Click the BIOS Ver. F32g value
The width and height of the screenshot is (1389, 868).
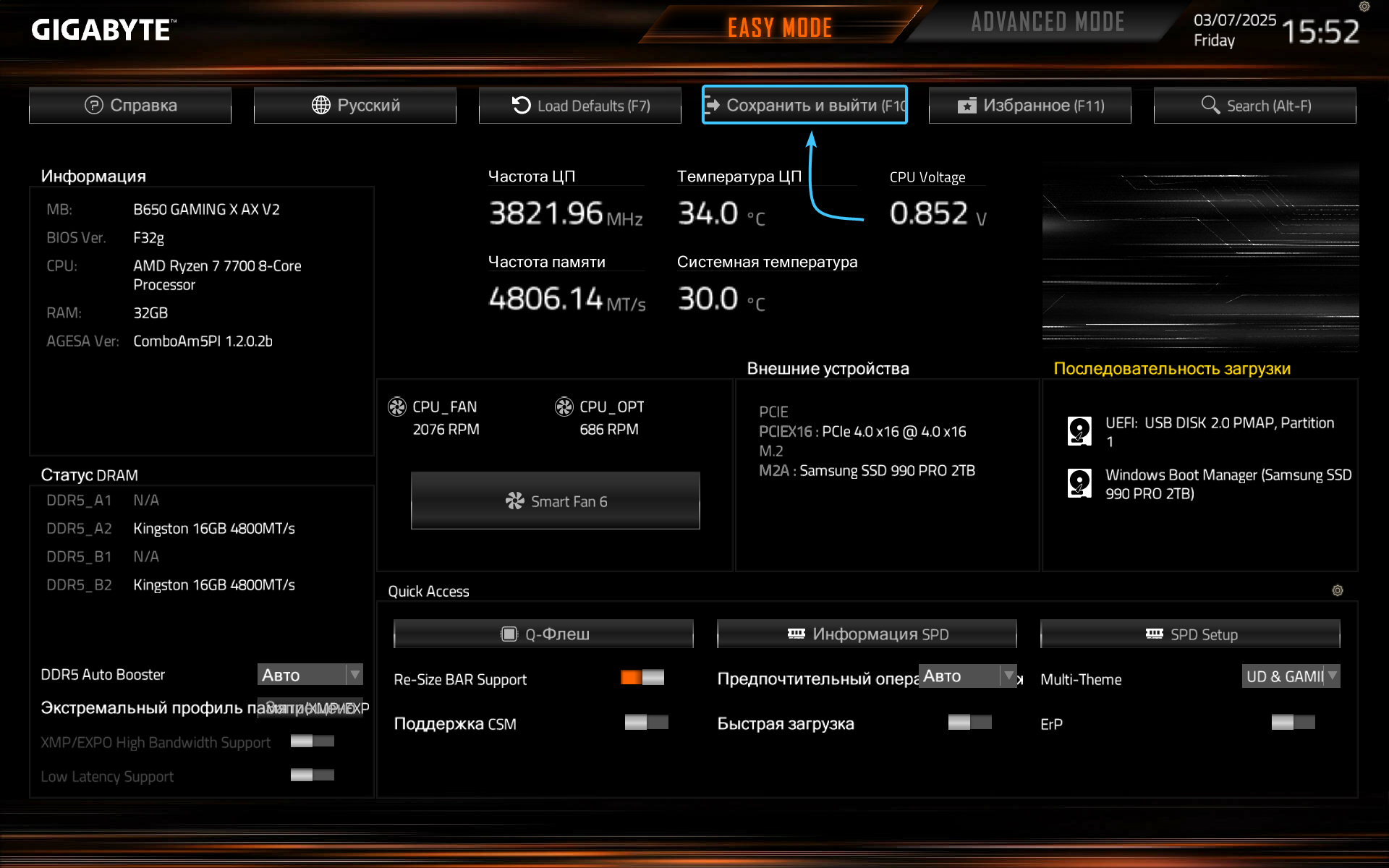click(148, 237)
